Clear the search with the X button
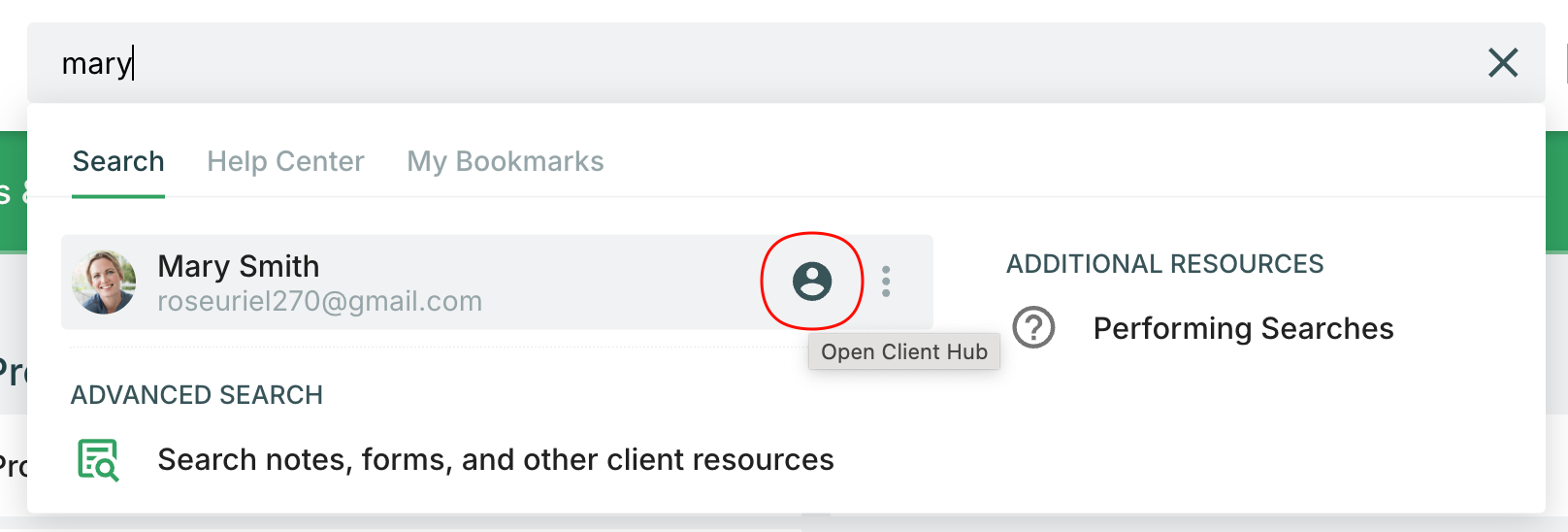Viewport: 1568px width, 532px height. [1502, 63]
